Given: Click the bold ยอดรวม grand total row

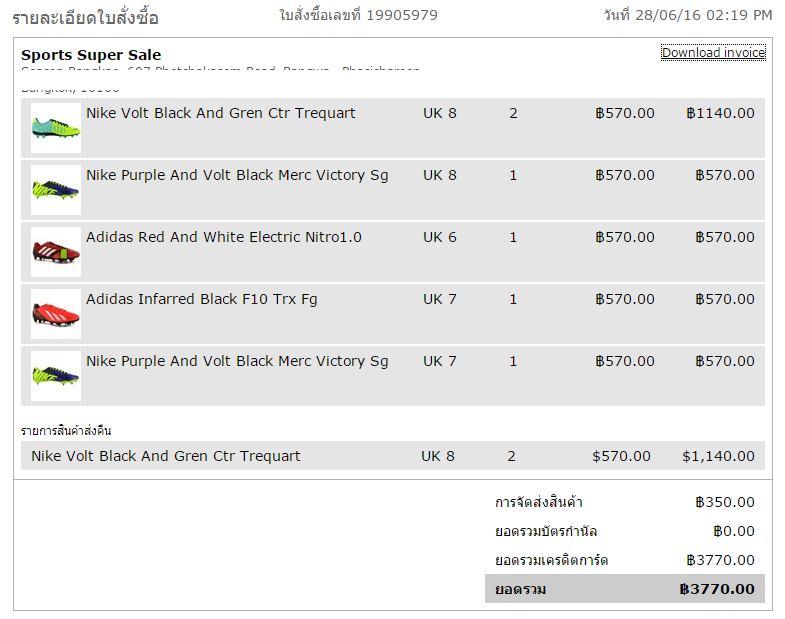Looking at the screenshot, I should click(x=625, y=589).
